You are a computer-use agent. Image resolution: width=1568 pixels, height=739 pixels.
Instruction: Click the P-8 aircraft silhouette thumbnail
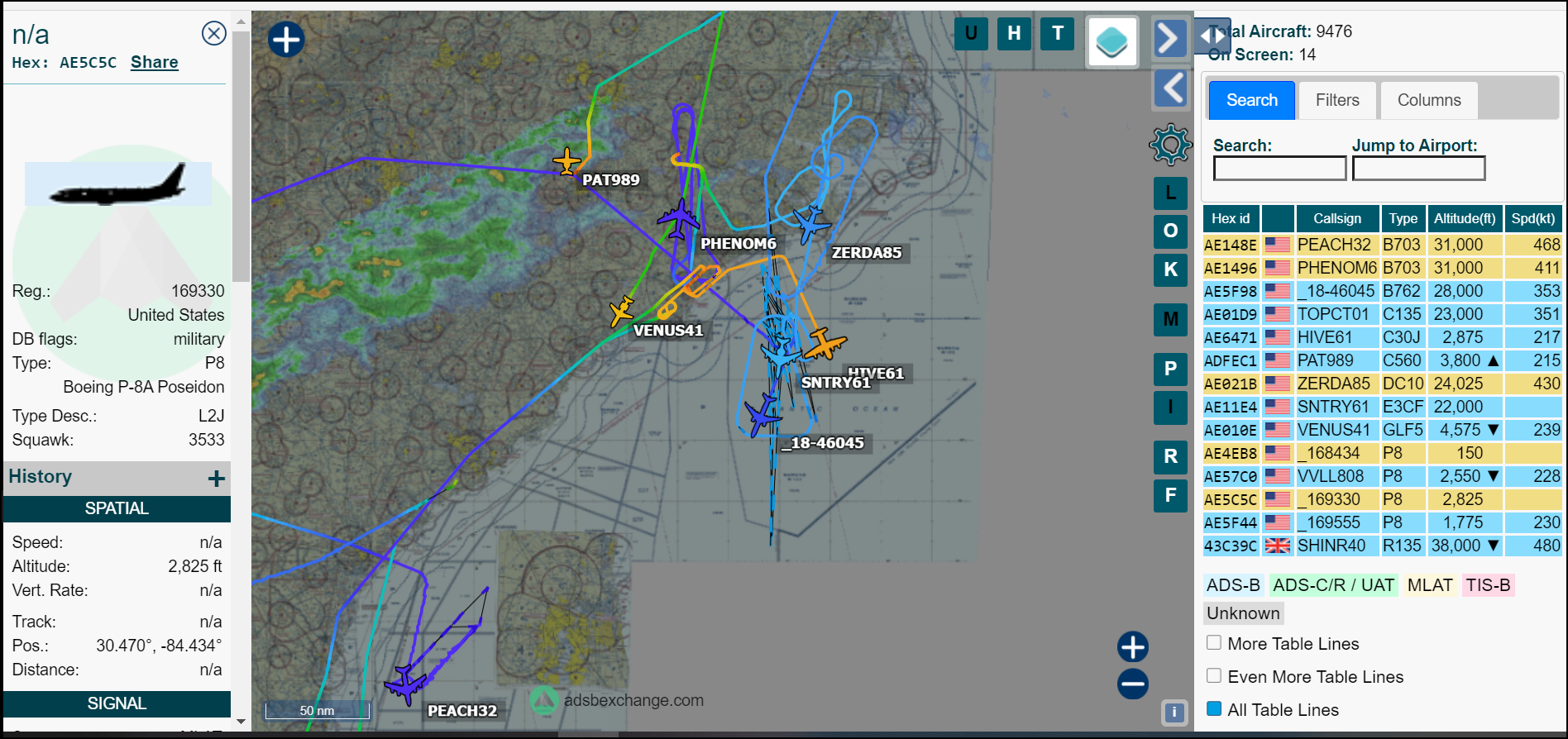tap(117, 184)
